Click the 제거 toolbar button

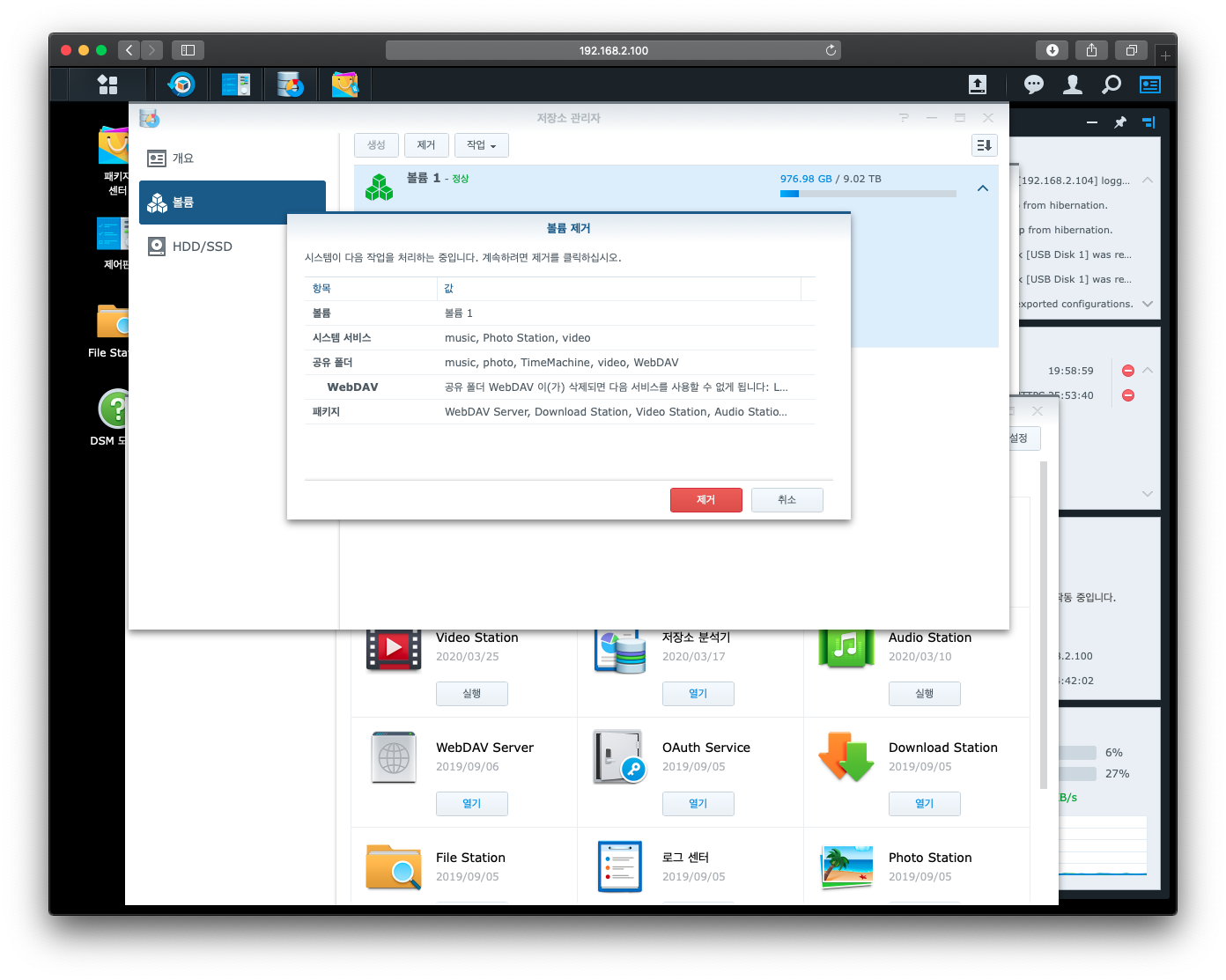pos(426,145)
